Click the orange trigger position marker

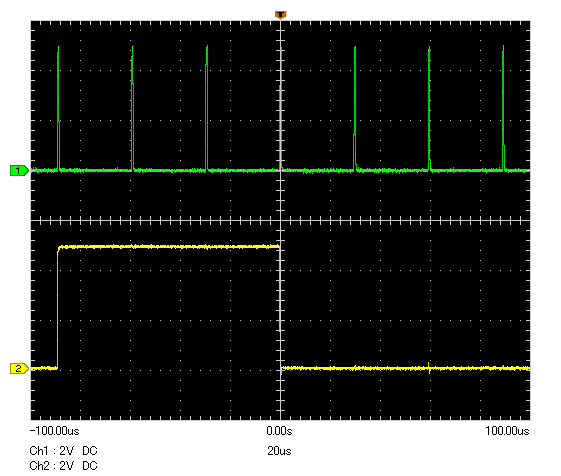[x=280, y=15]
